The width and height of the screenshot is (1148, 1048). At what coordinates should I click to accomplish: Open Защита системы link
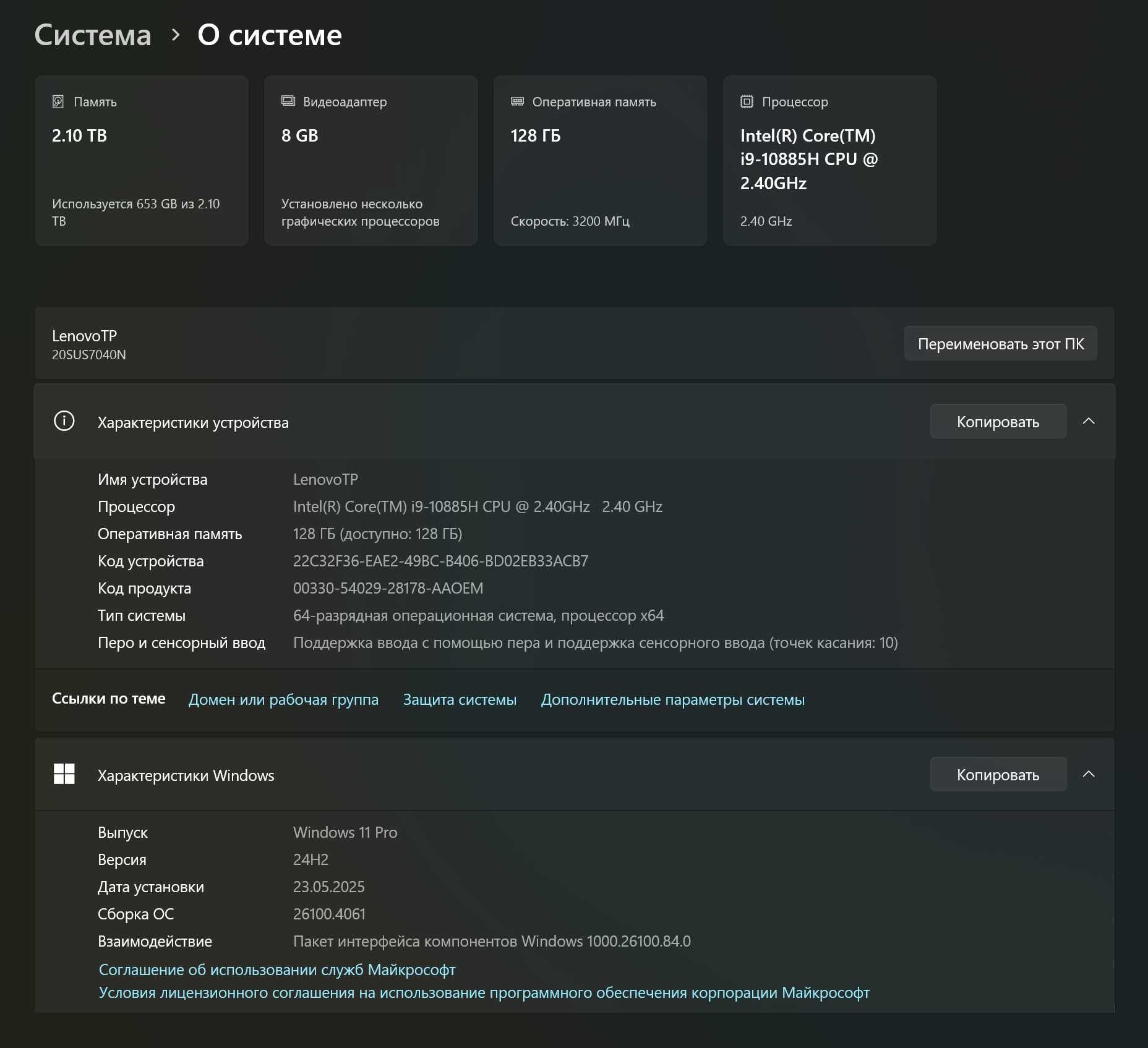coord(460,699)
